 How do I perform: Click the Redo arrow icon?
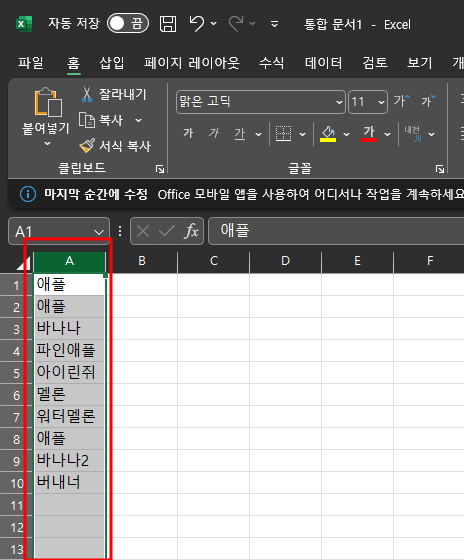236,24
